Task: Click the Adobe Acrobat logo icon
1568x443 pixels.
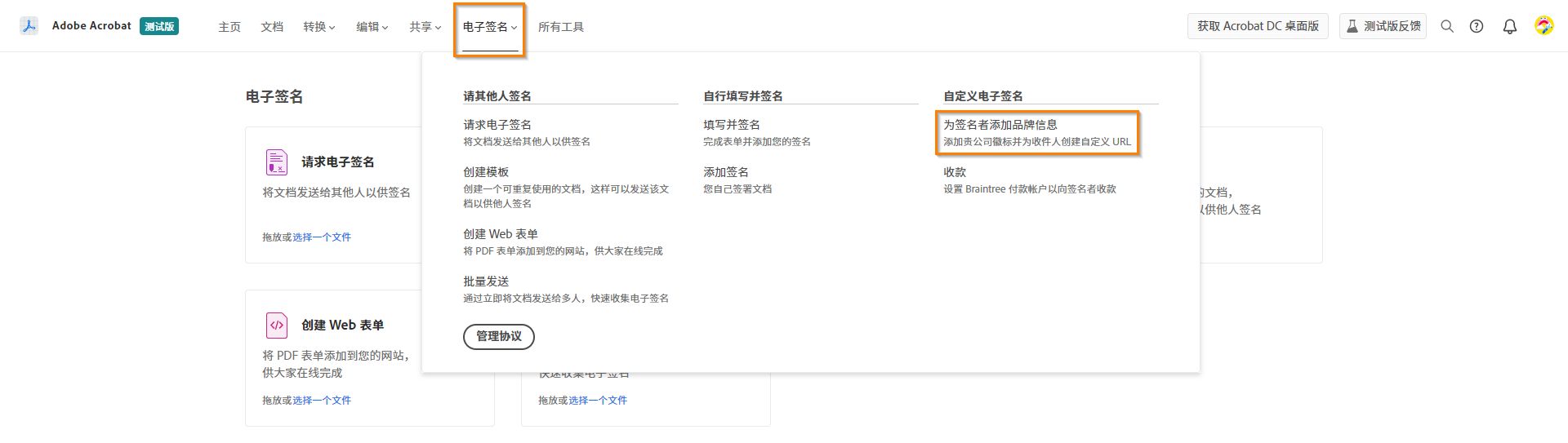Action: tap(29, 26)
